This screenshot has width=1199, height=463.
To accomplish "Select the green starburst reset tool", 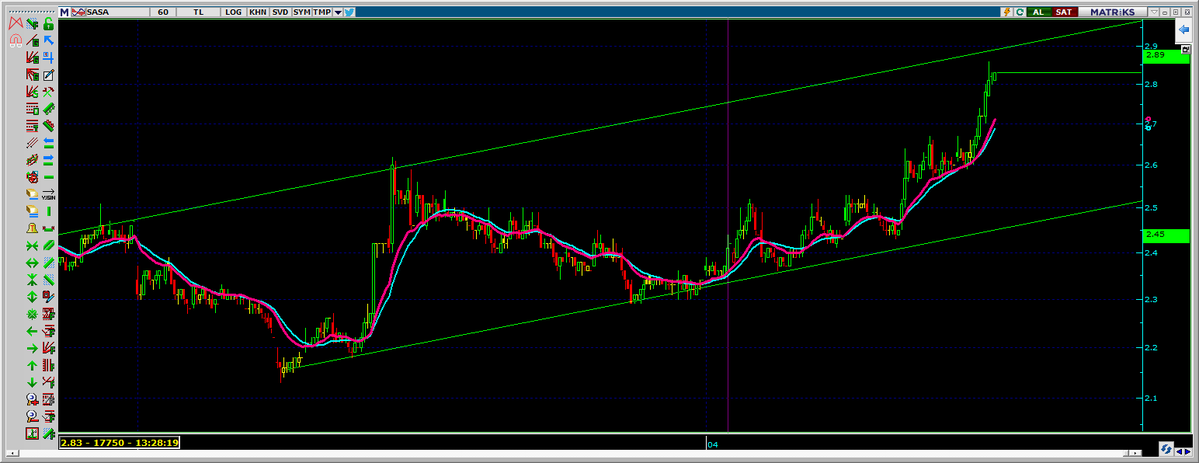I will 32,314.
